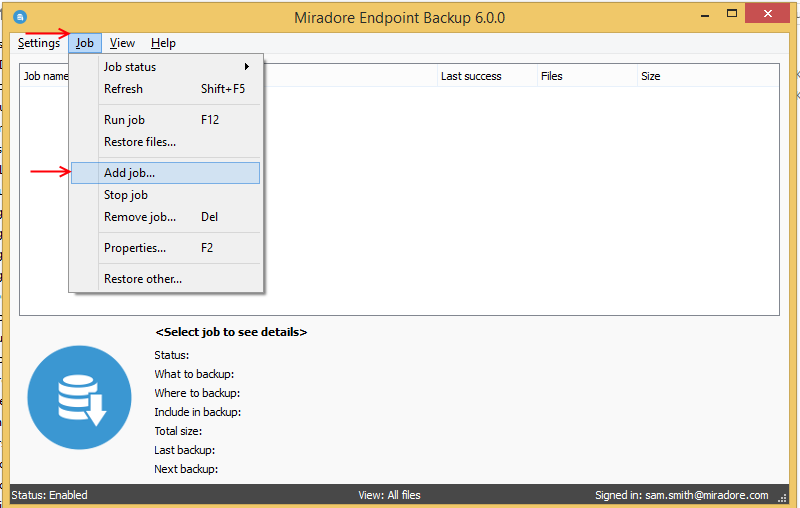Click Status: Enabled in status bar
Image resolution: width=800 pixels, height=508 pixels.
pos(49,495)
